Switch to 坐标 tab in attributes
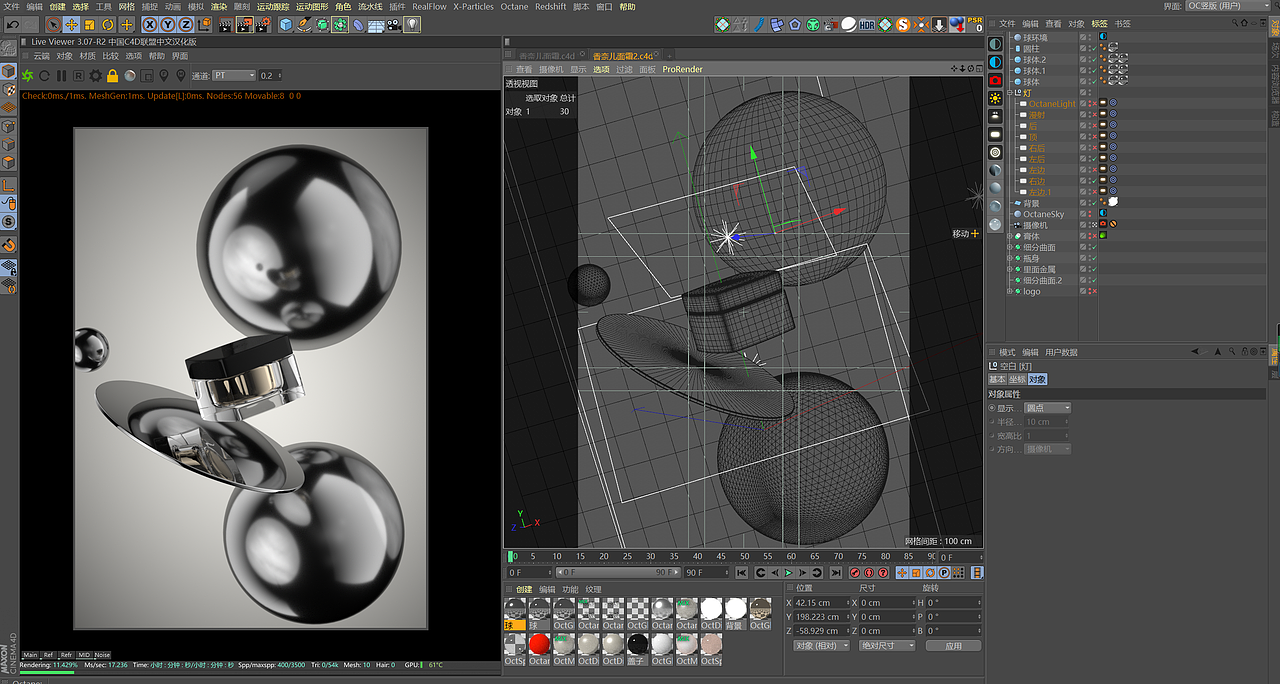 click(x=1017, y=379)
